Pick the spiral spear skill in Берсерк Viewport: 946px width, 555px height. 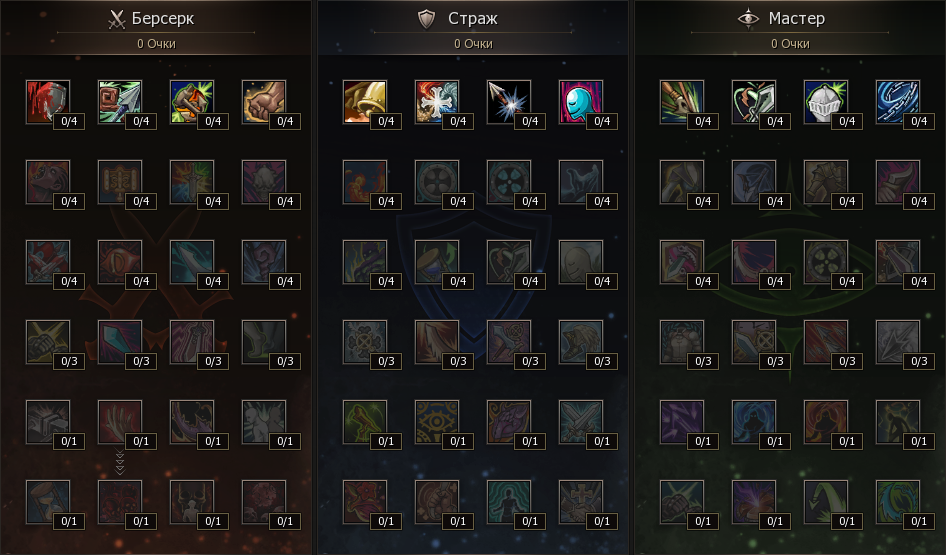pyautogui.click(x=119, y=102)
